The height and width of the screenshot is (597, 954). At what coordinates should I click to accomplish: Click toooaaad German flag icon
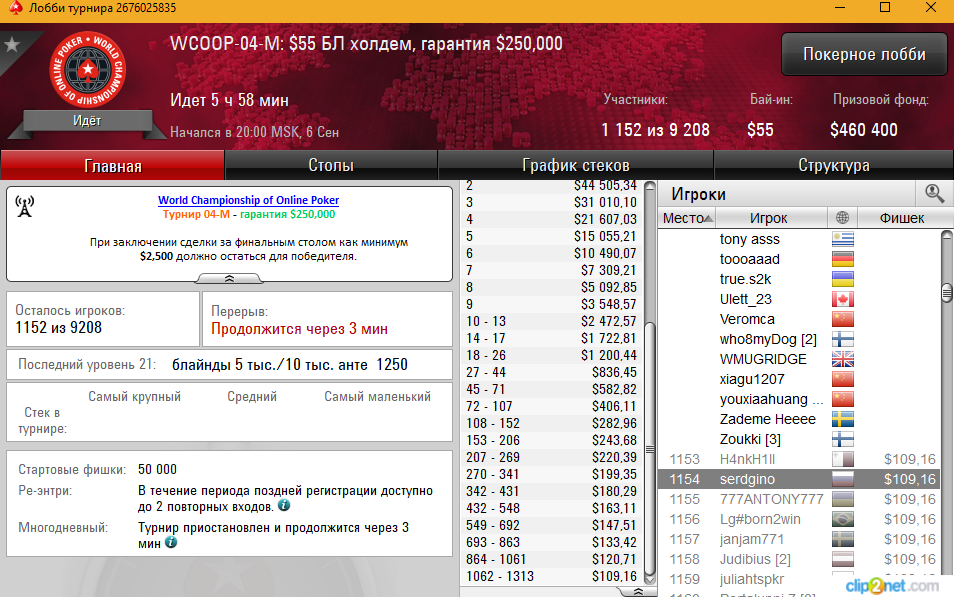843,259
